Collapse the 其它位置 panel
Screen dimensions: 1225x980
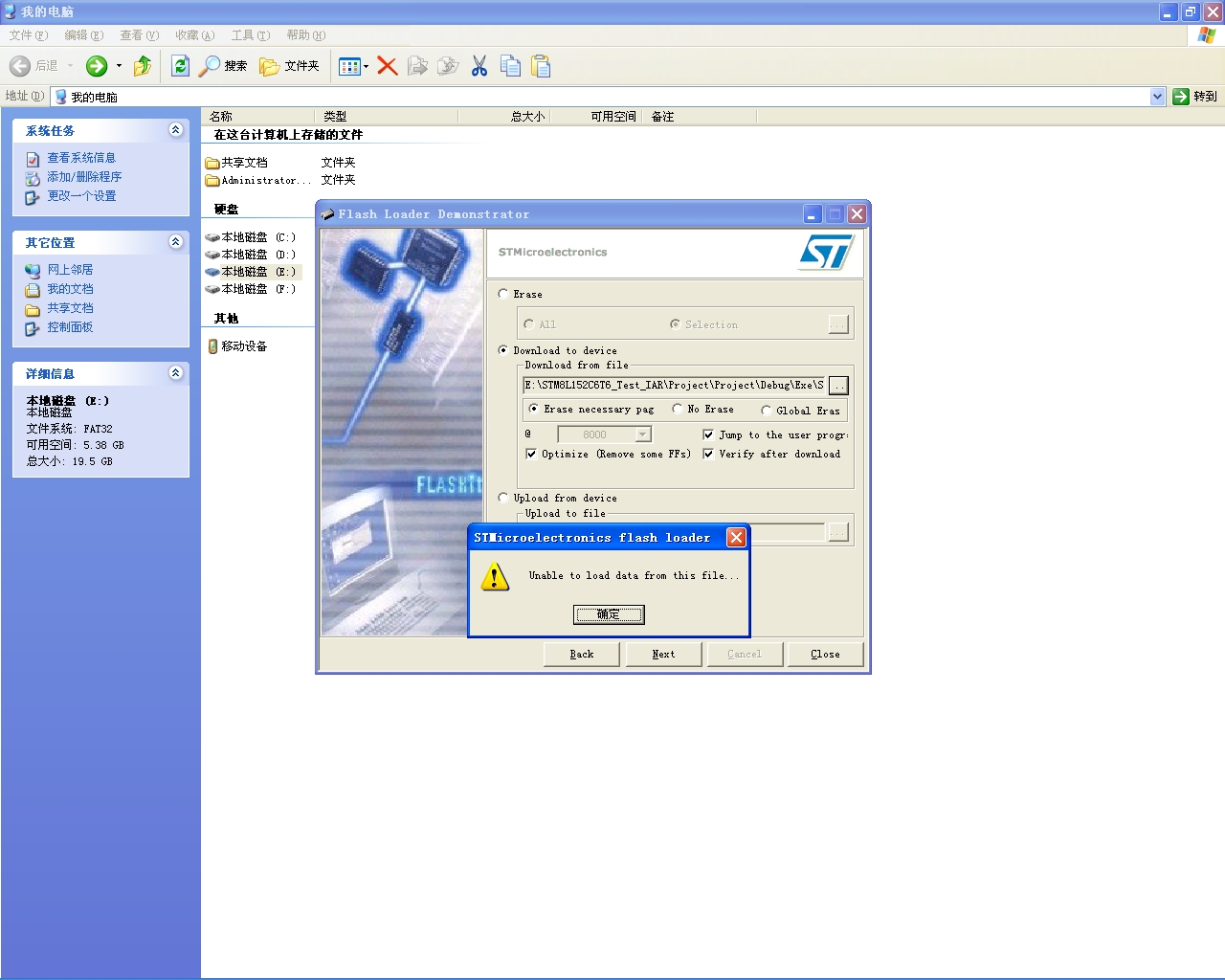[175, 242]
